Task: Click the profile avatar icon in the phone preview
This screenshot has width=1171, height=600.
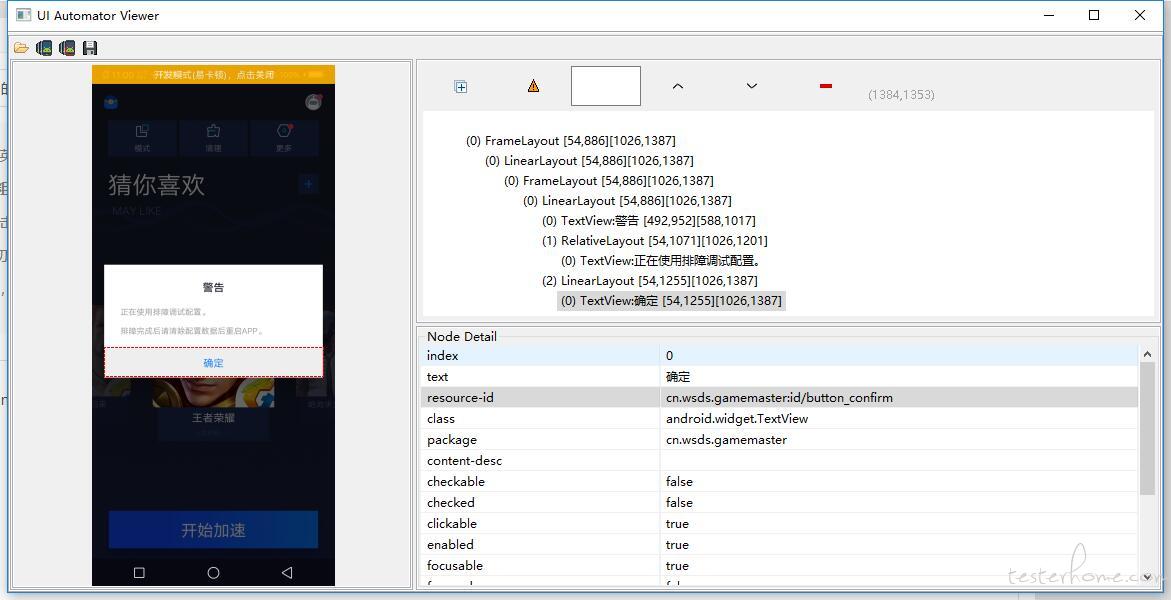Action: [x=313, y=102]
